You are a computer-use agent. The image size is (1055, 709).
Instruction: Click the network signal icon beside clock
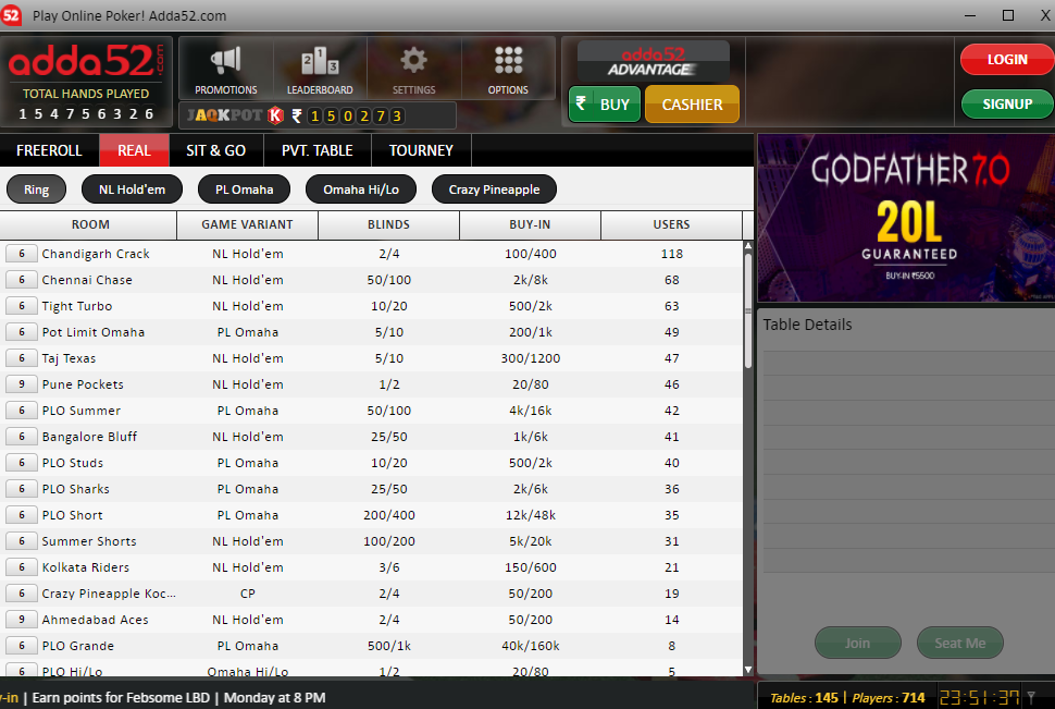click(1031, 698)
